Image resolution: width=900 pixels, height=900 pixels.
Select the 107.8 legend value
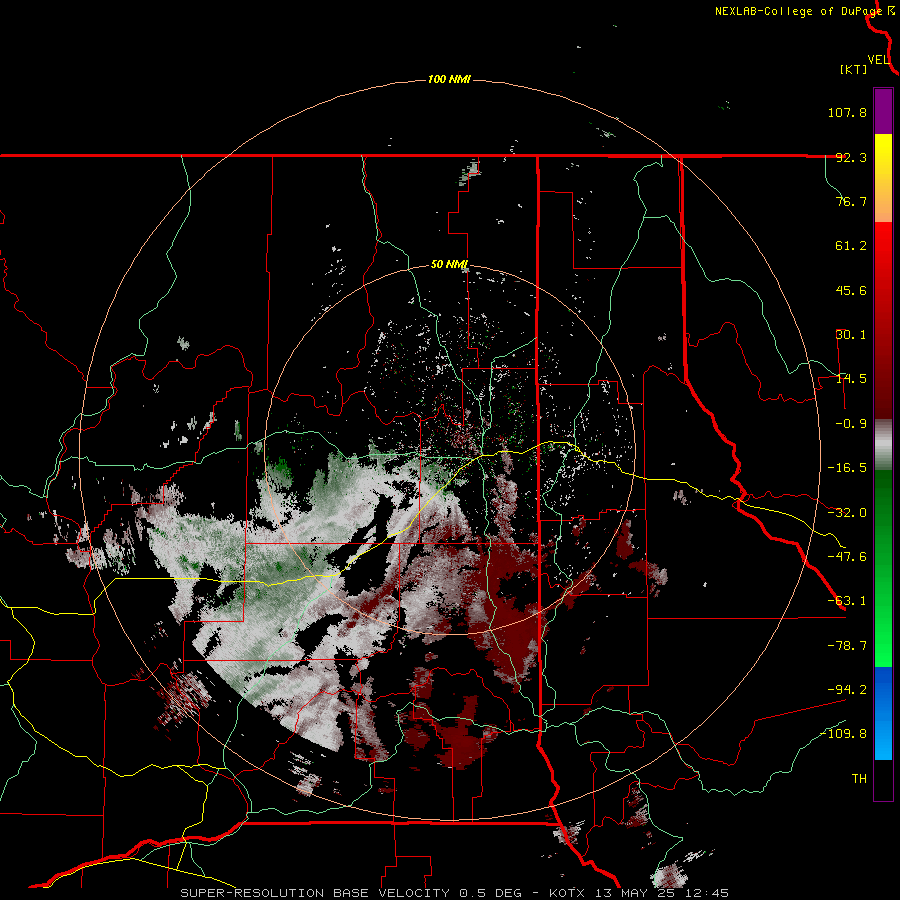847,112
